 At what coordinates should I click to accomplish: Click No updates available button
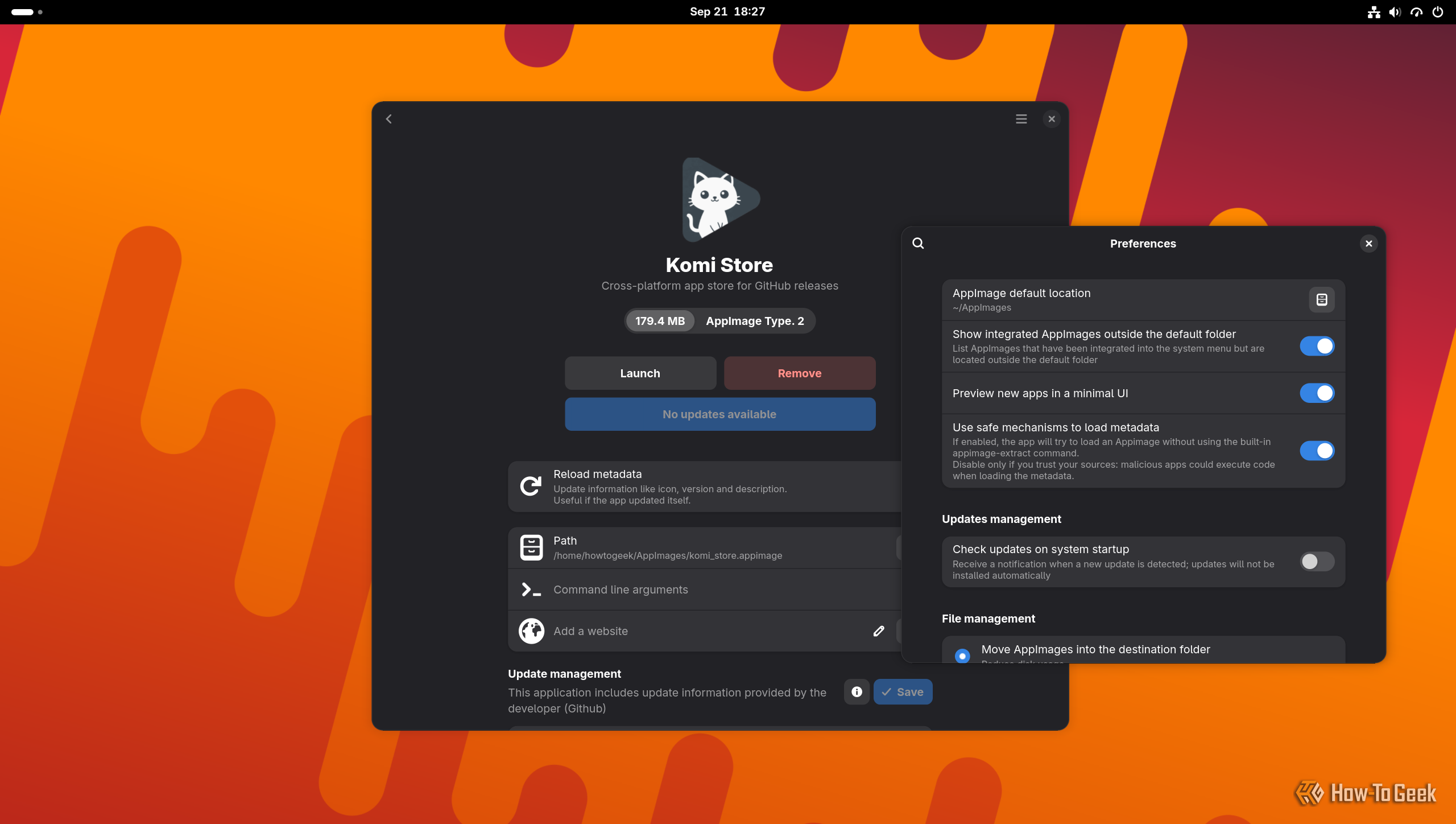[x=720, y=414]
